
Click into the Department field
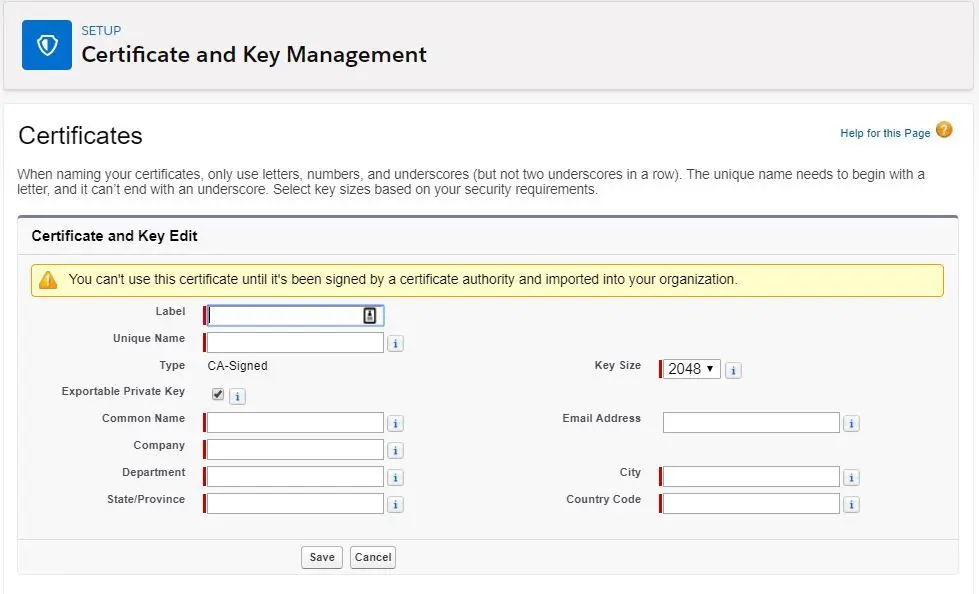[x=295, y=477]
